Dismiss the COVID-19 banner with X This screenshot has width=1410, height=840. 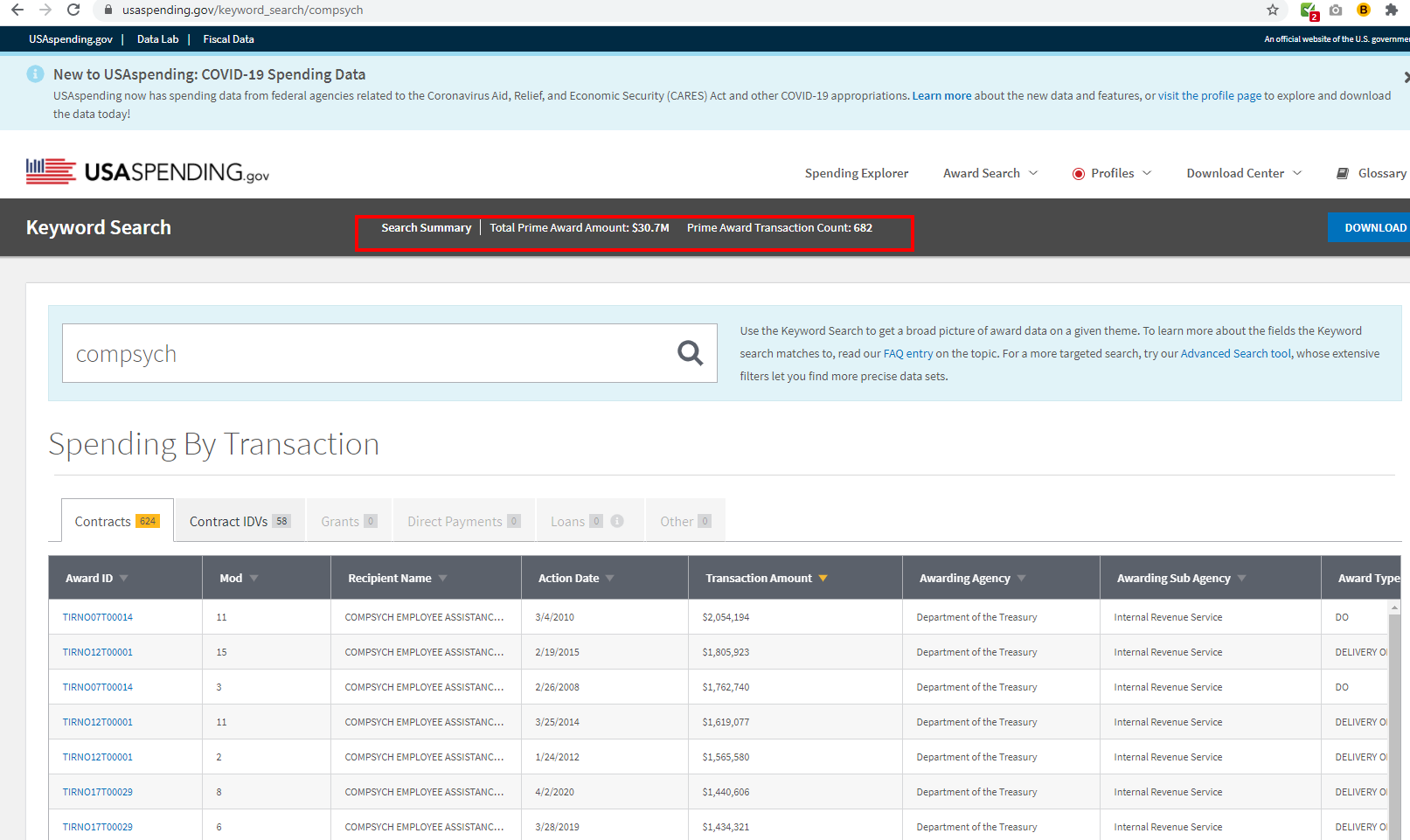pyautogui.click(x=1406, y=77)
